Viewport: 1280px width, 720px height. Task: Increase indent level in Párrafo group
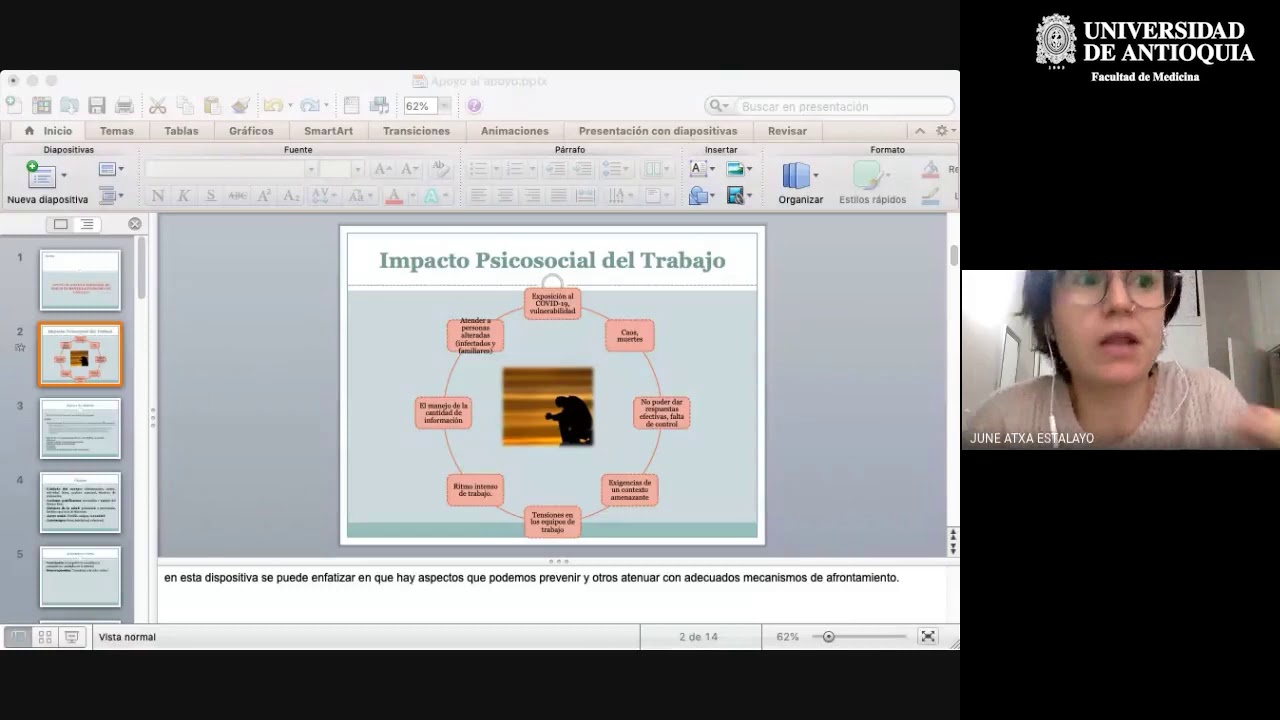click(x=582, y=169)
